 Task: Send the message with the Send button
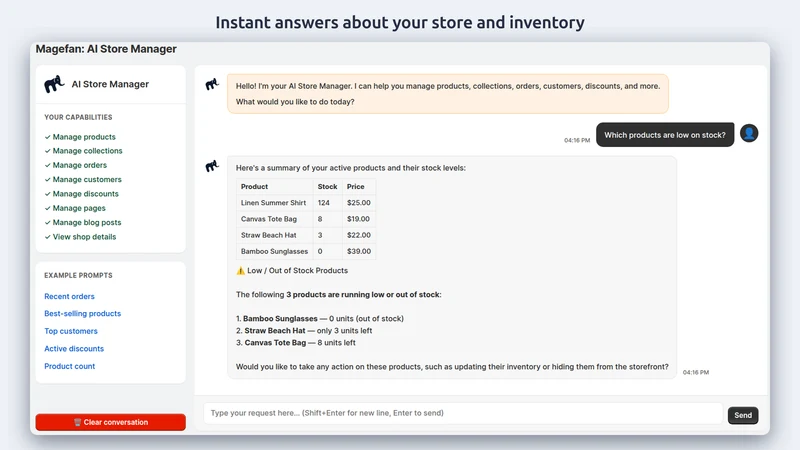[743, 415]
